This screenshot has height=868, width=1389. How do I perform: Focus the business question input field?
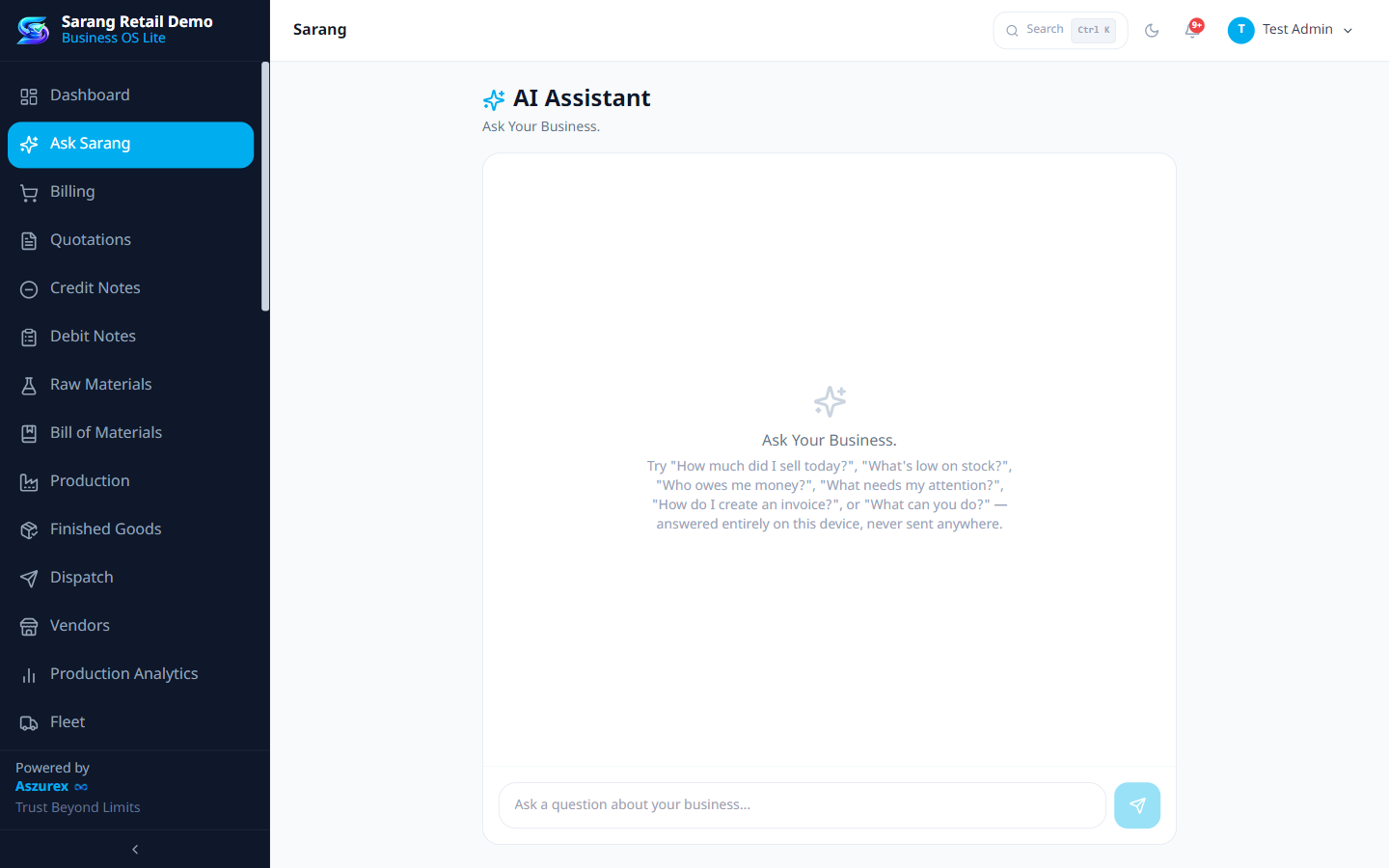pos(802,805)
